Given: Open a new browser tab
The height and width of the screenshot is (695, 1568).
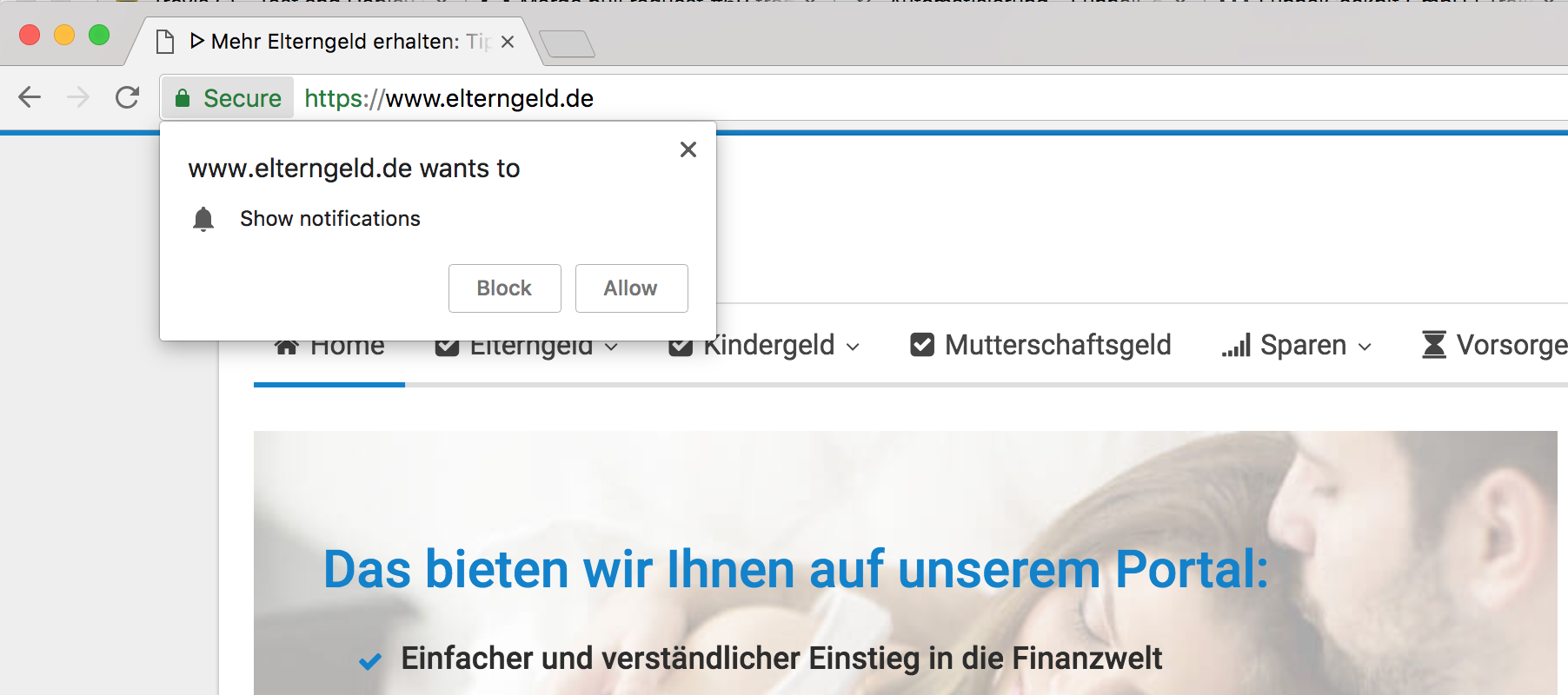Looking at the screenshot, I should coord(567,43).
